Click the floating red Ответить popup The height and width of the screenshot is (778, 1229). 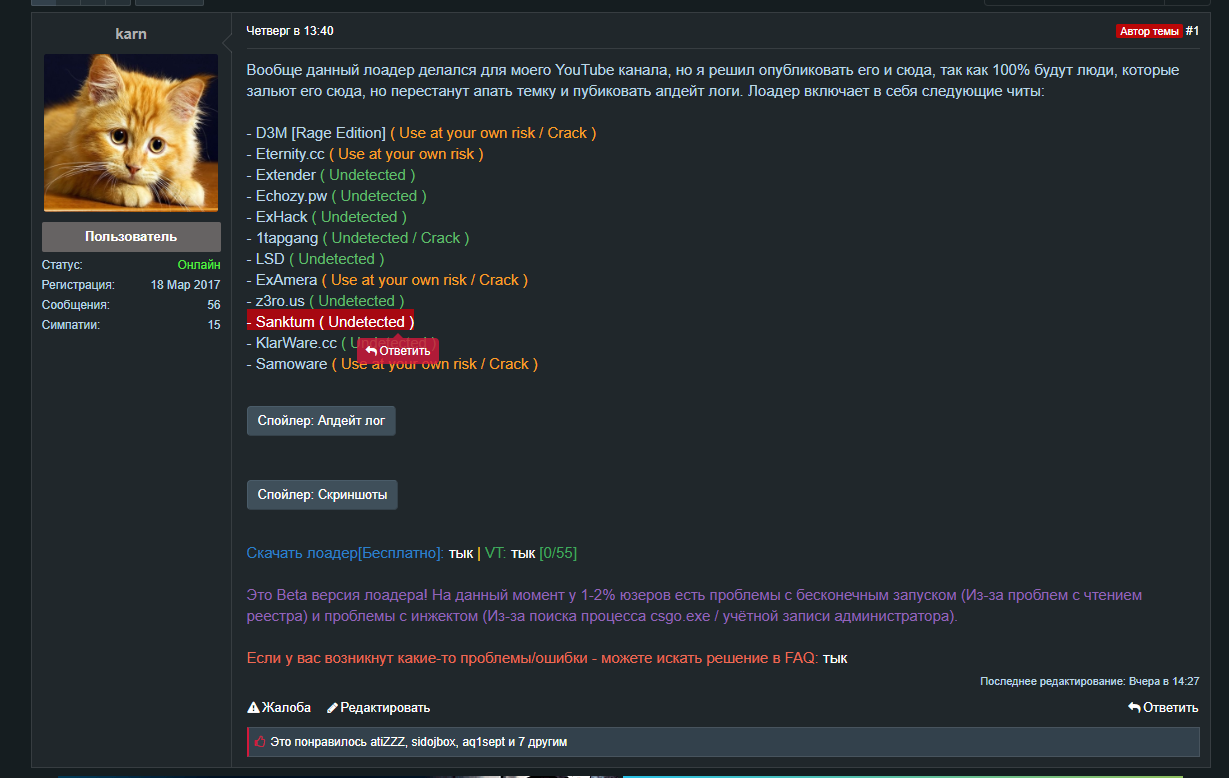pos(398,351)
